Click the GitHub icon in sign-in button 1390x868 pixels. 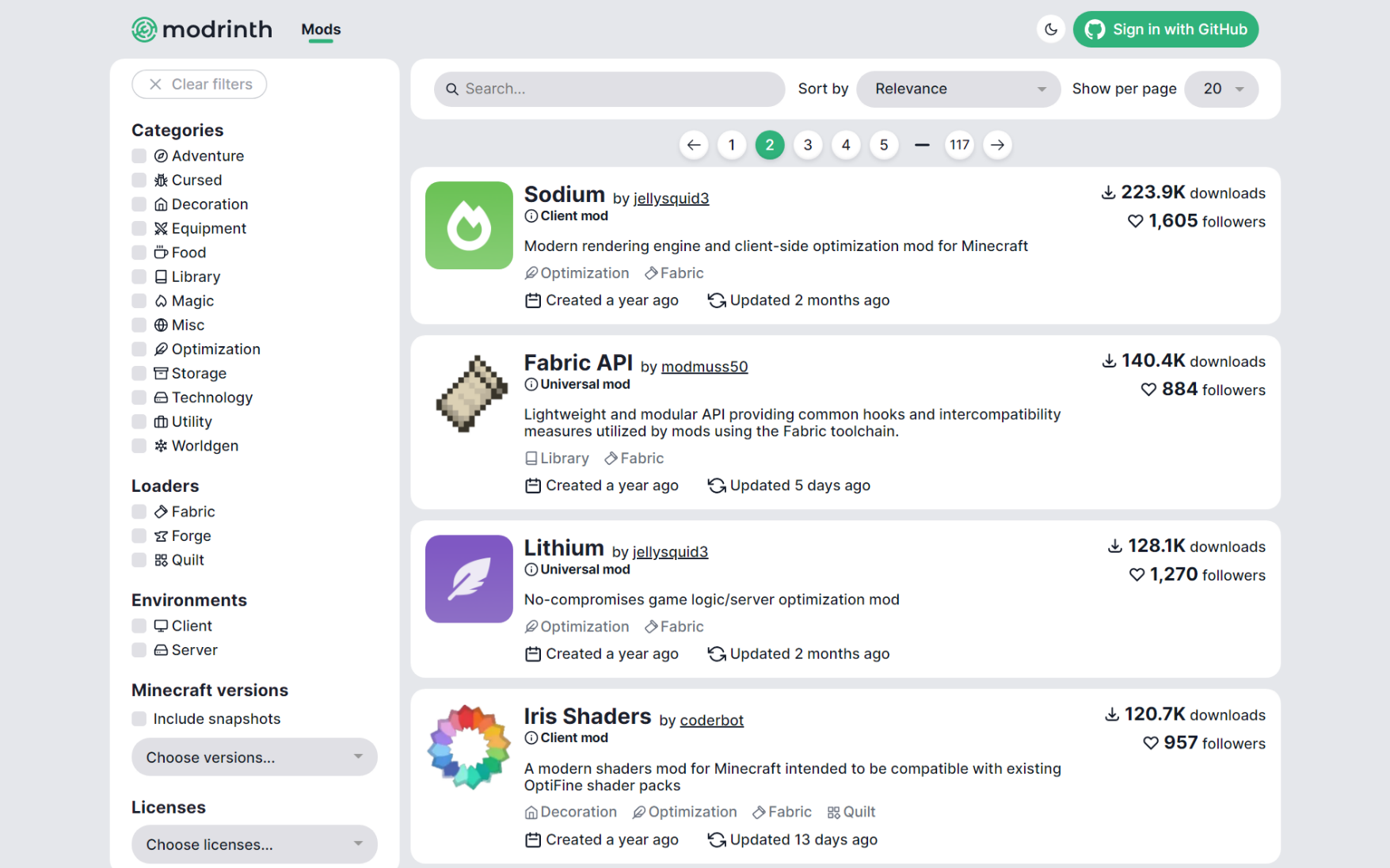1095,29
